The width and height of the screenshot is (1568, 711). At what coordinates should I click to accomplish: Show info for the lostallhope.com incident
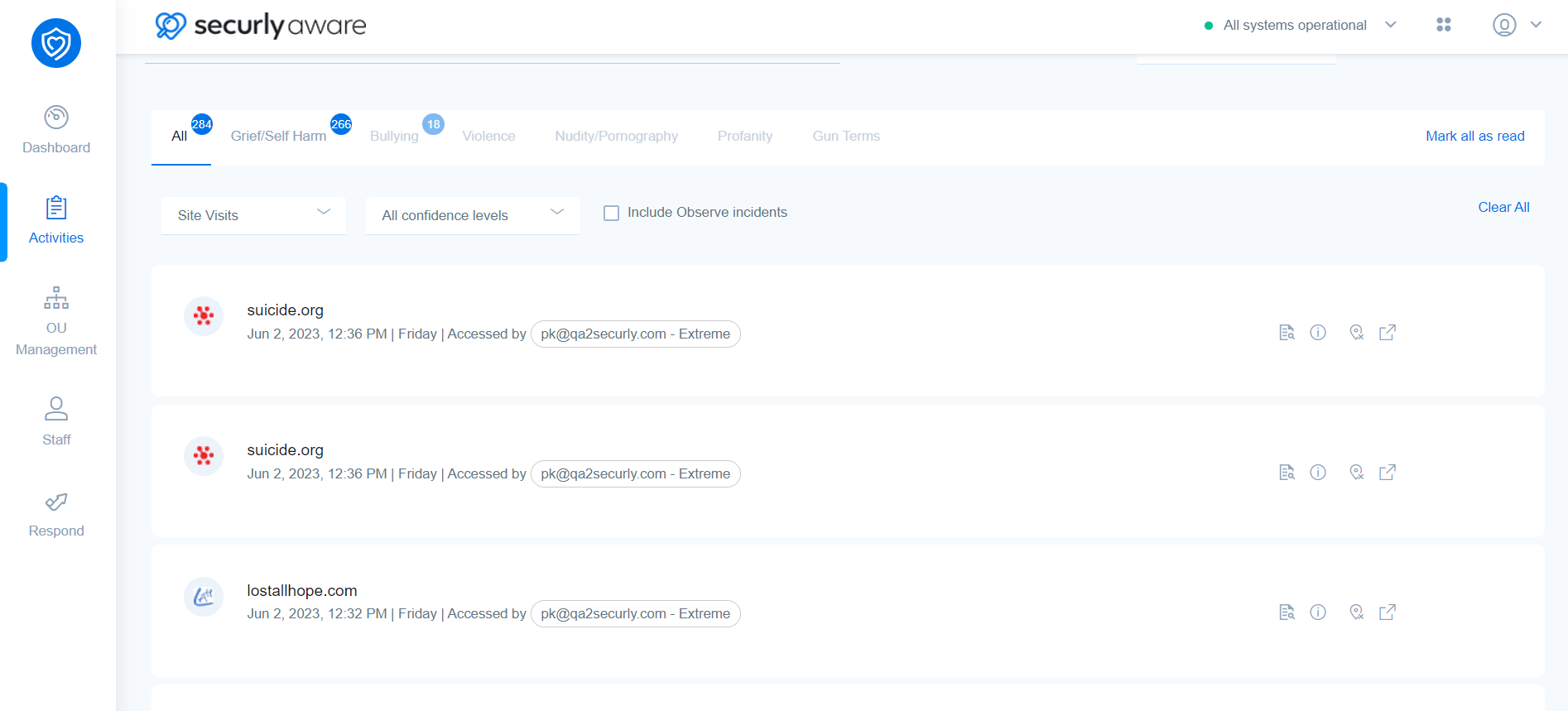pos(1318,613)
